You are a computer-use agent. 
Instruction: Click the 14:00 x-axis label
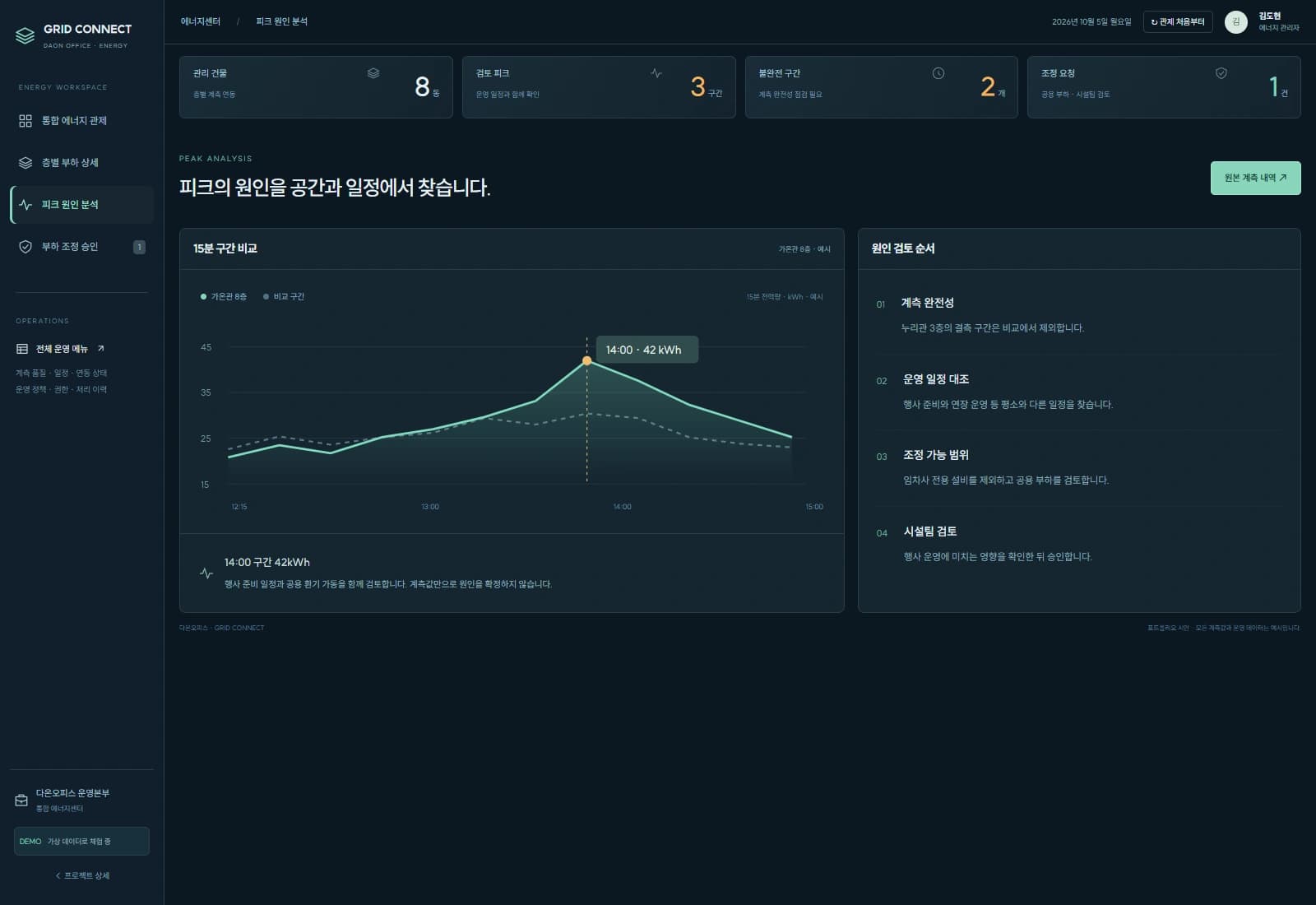pyautogui.click(x=623, y=507)
